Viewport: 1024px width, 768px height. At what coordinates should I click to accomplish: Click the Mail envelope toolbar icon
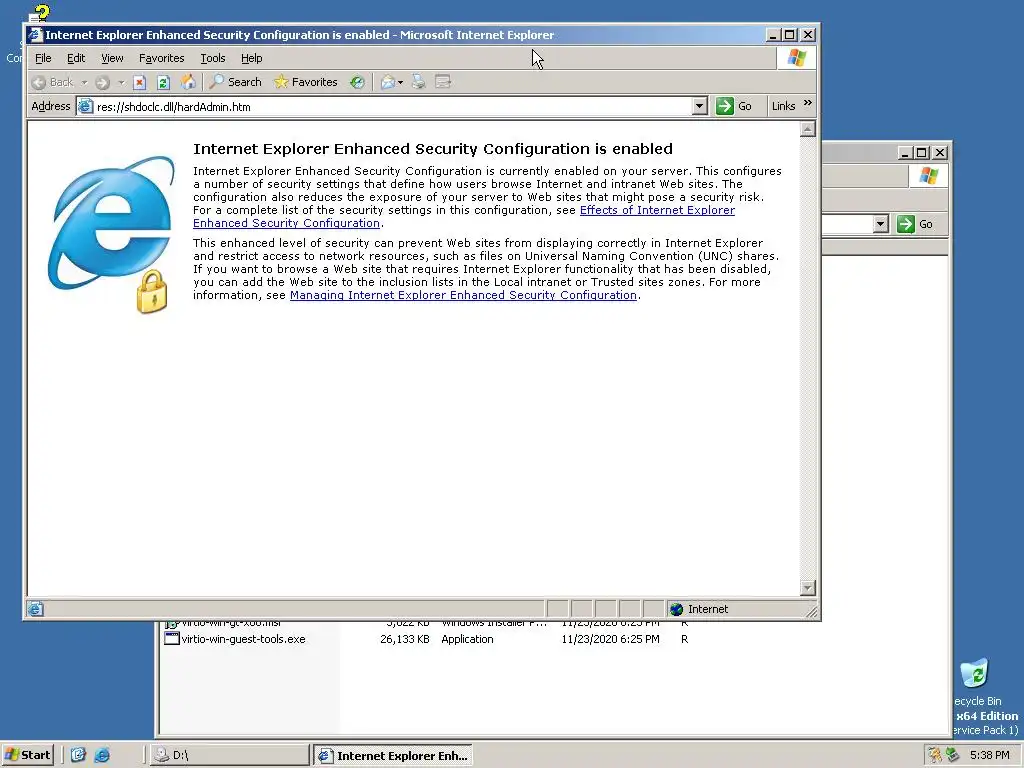pyautogui.click(x=388, y=82)
